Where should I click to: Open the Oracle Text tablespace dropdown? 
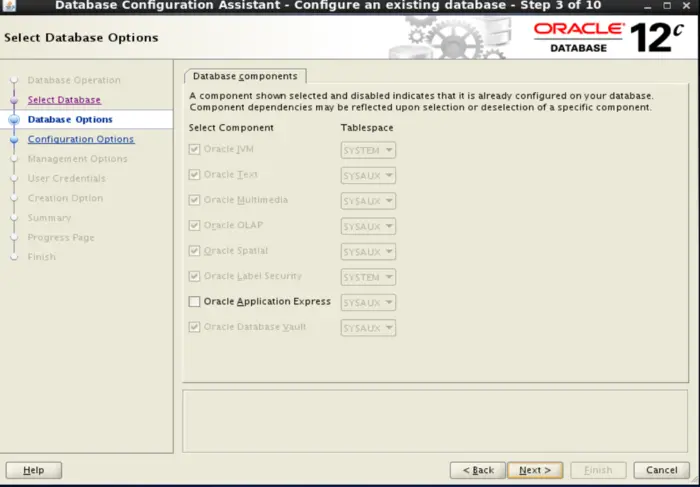click(x=368, y=176)
